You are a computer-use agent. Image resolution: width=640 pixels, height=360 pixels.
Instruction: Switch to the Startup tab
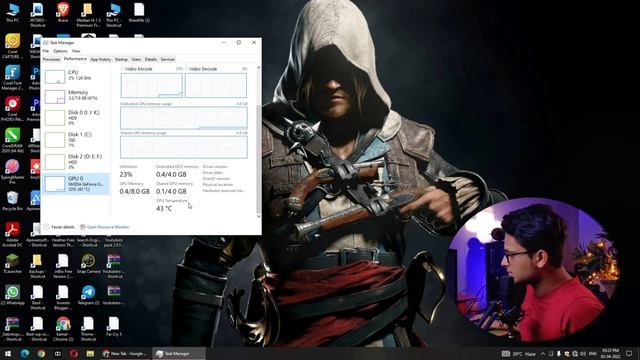tap(121, 60)
